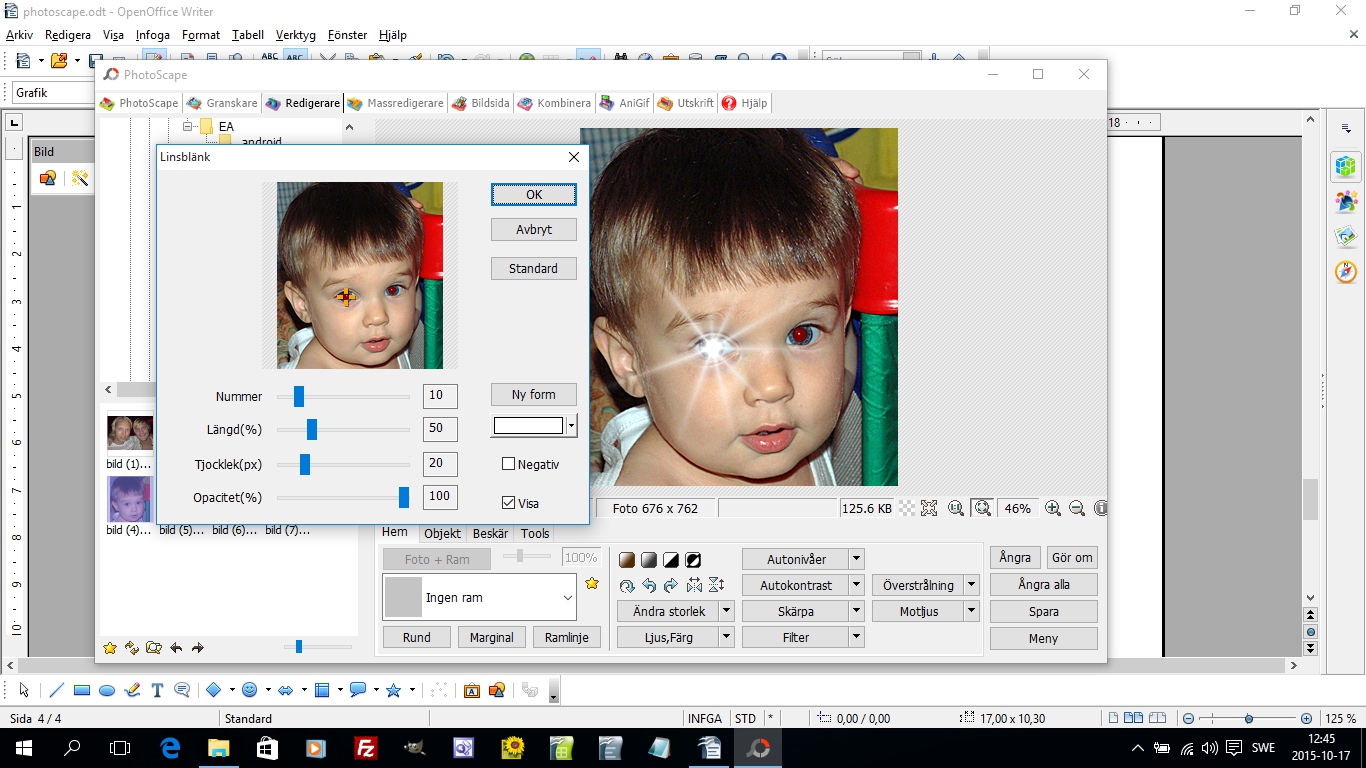Click the Meny button

(x=1044, y=638)
